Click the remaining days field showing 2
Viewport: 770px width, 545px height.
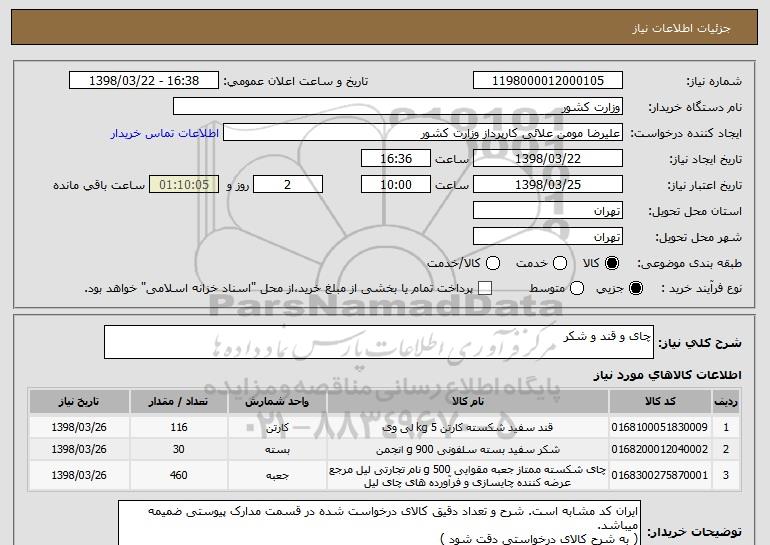tap(288, 185)
